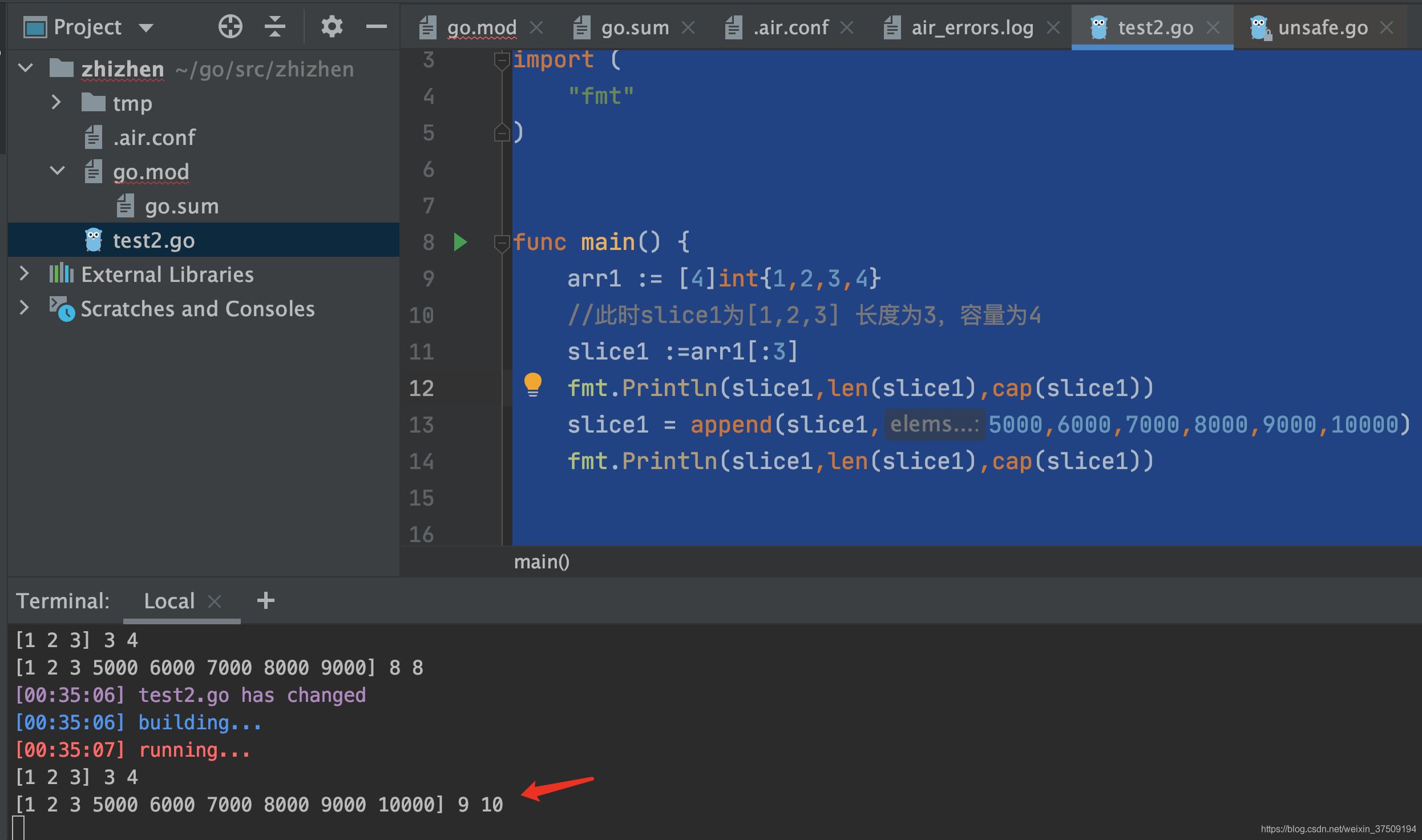Fold the main function at line 8
This screenshot has height=840, width=1422.
tap(501, 243)
